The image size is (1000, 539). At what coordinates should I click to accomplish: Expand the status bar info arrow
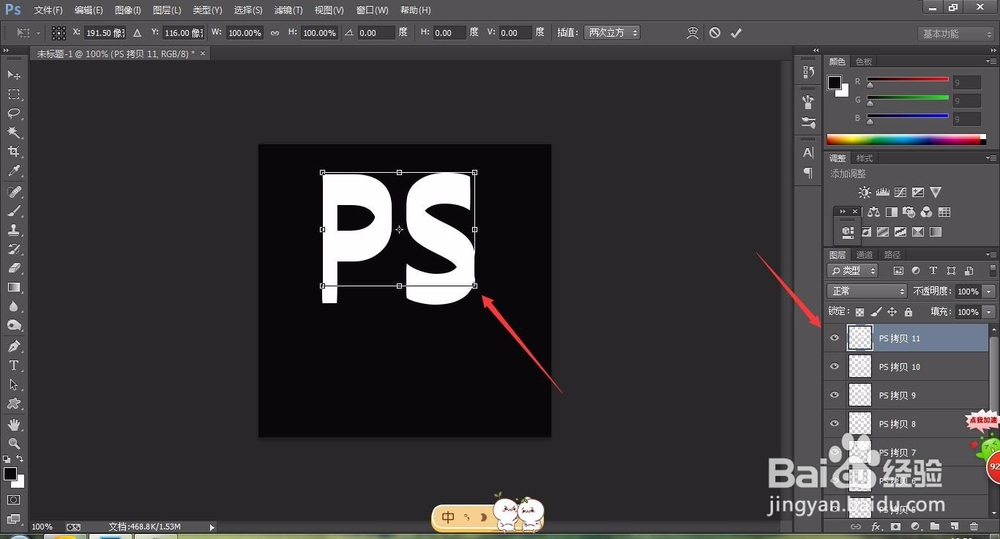212,527
